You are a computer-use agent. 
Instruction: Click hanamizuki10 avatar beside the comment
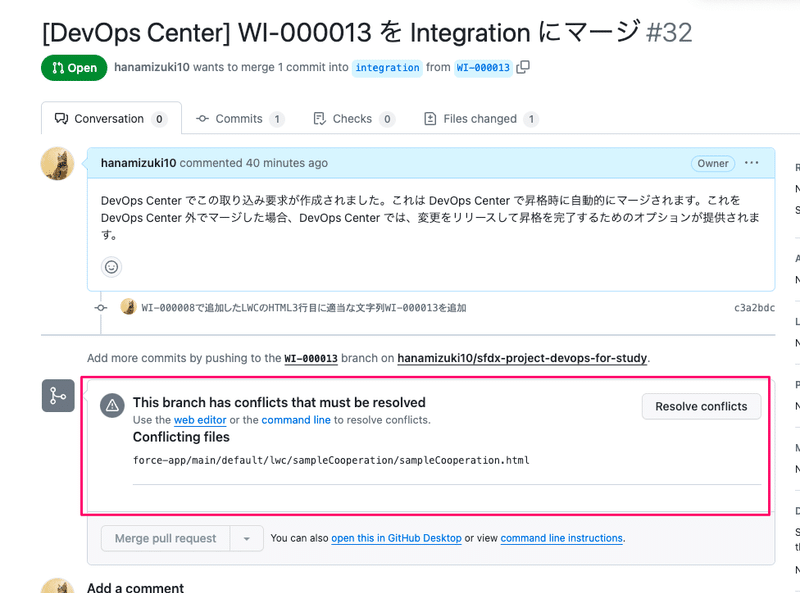click(57, 164)
